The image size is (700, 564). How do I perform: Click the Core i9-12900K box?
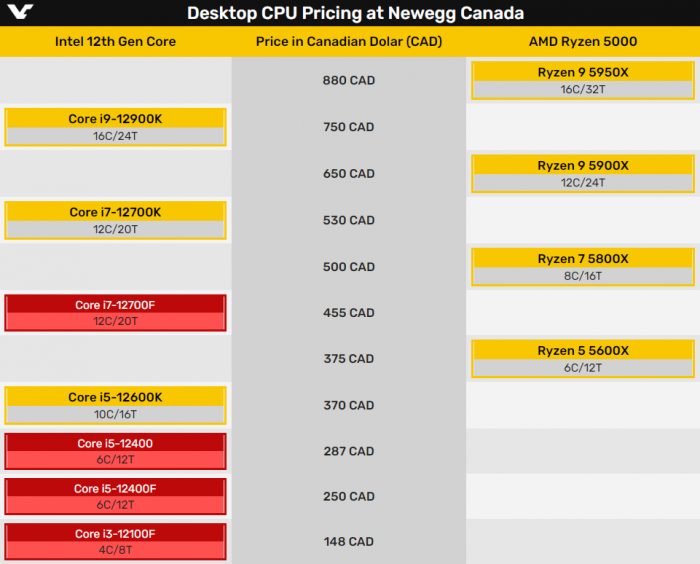click(115, 127)
